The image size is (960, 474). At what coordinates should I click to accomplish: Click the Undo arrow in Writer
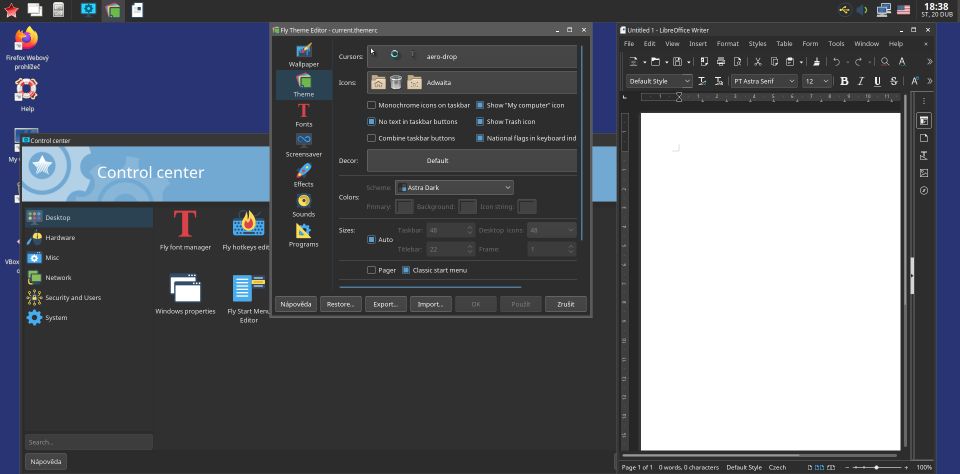pos(836,62)
